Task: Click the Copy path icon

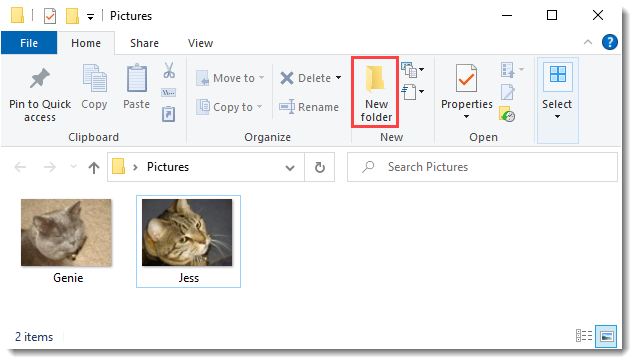Action: [169, 93]
